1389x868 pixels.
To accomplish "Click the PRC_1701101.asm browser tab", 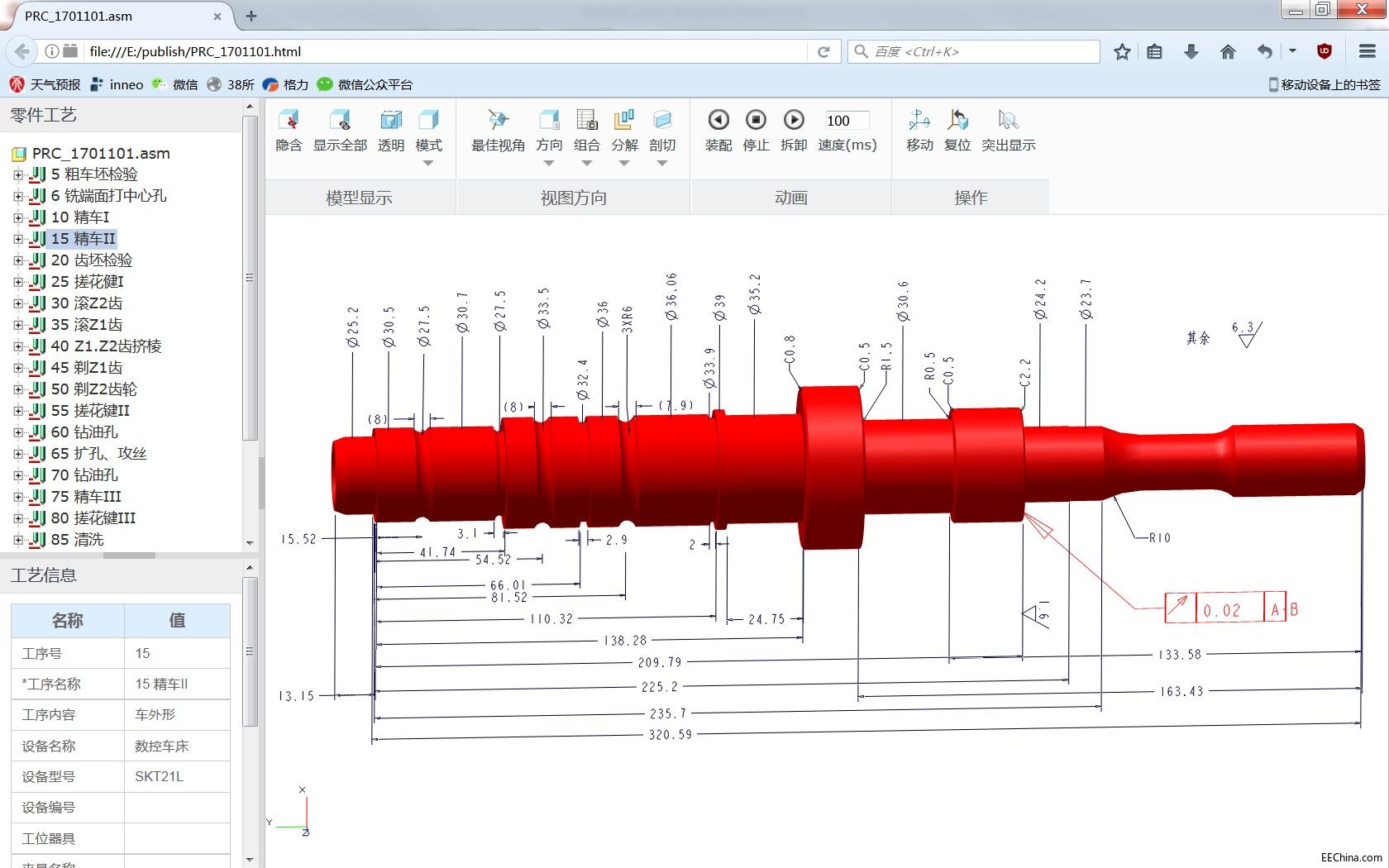I will pyautogui.click(x=116, y=17).
